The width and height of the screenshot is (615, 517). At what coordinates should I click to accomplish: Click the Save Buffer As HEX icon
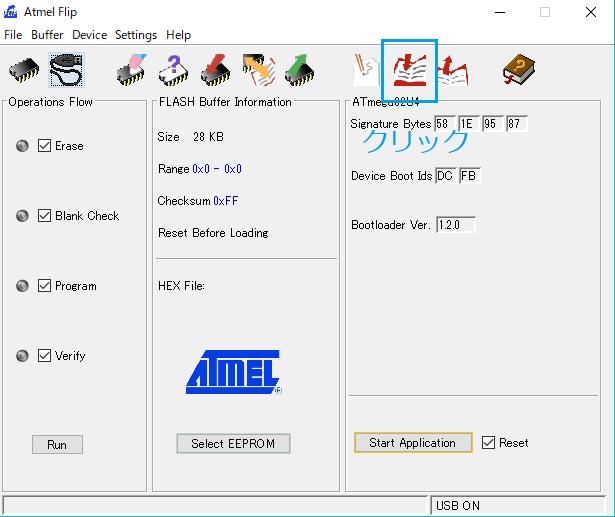click(453, 71)
